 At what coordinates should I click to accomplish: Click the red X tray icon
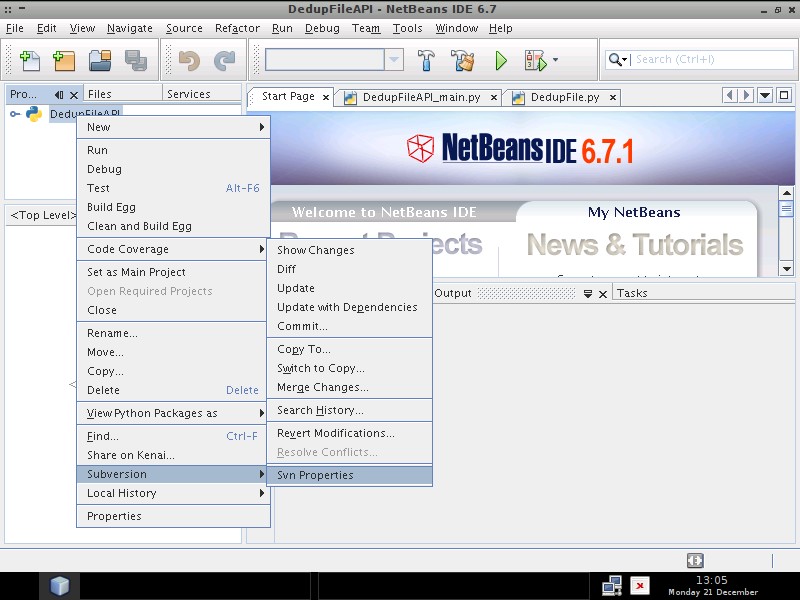pos(640,586)
